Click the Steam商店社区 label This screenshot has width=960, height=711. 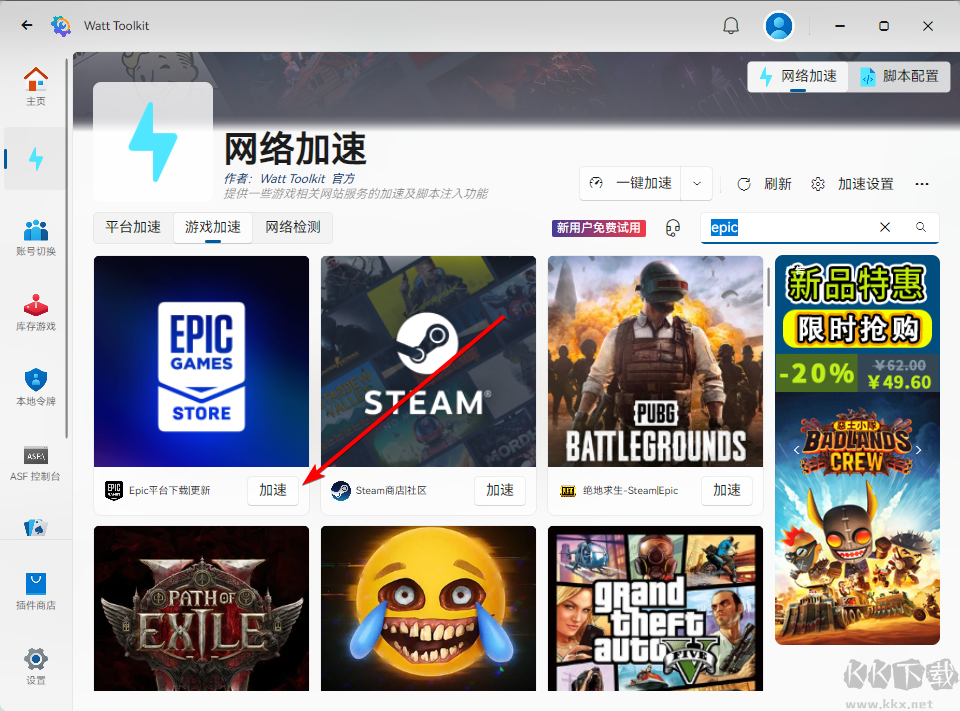coord(391,491)
